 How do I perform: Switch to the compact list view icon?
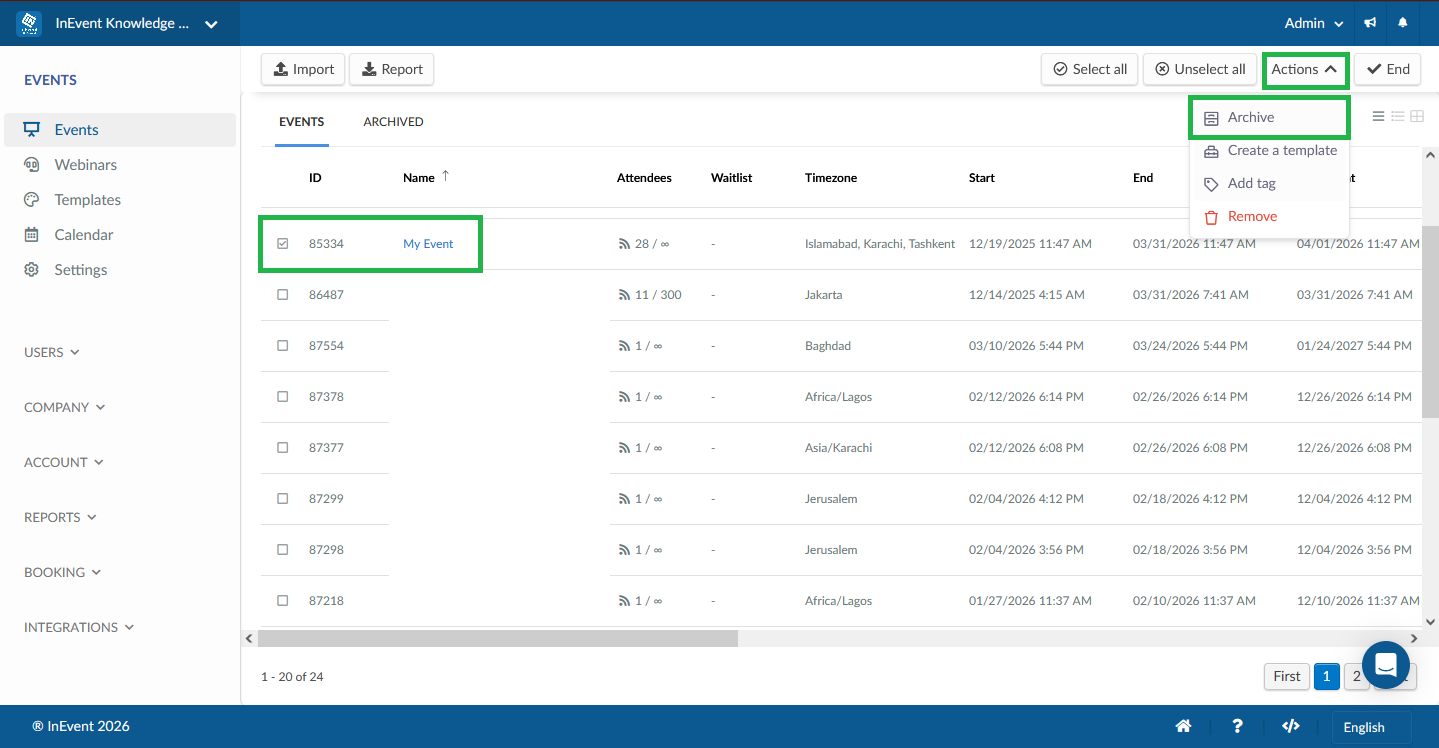click(1398, 117)
